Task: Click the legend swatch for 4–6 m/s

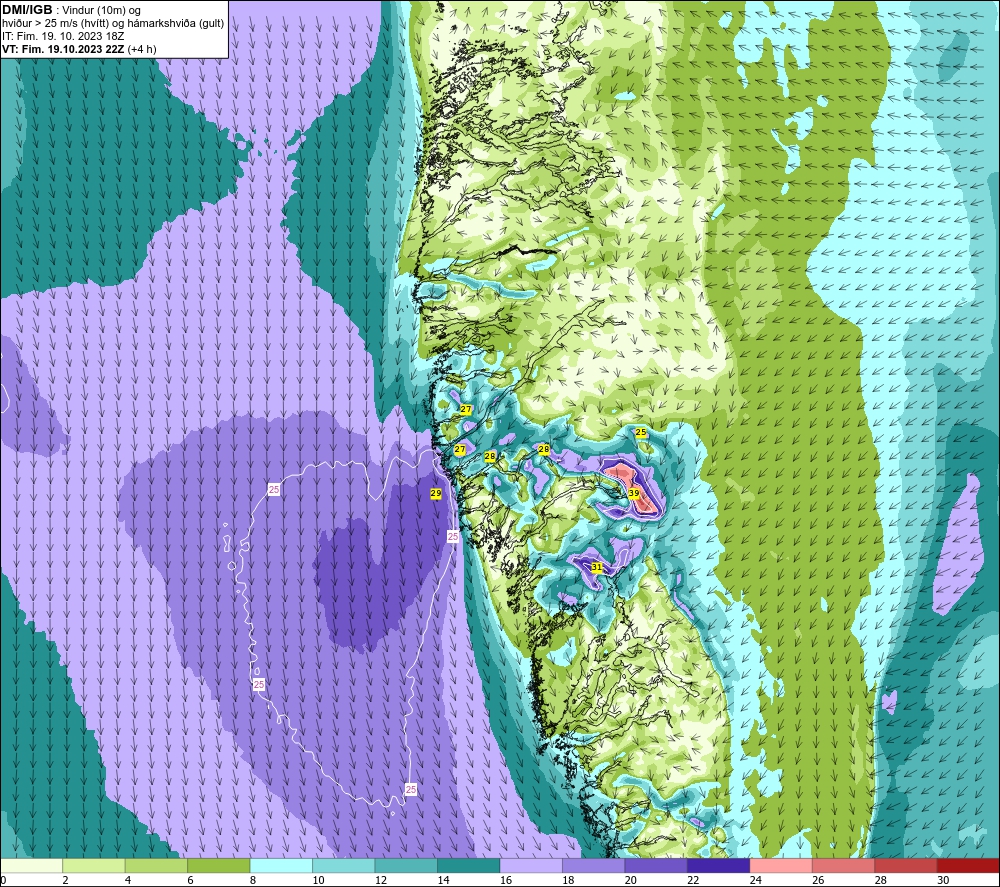Action: [x=156, y=866]
